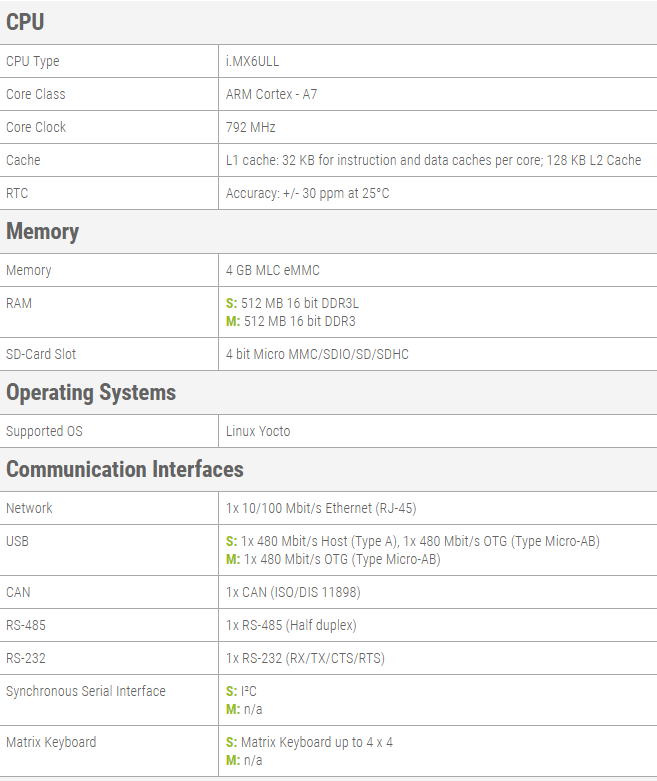Click the 'CAN' row label
This screenshot has height=781, width=657.
point(18,592)
